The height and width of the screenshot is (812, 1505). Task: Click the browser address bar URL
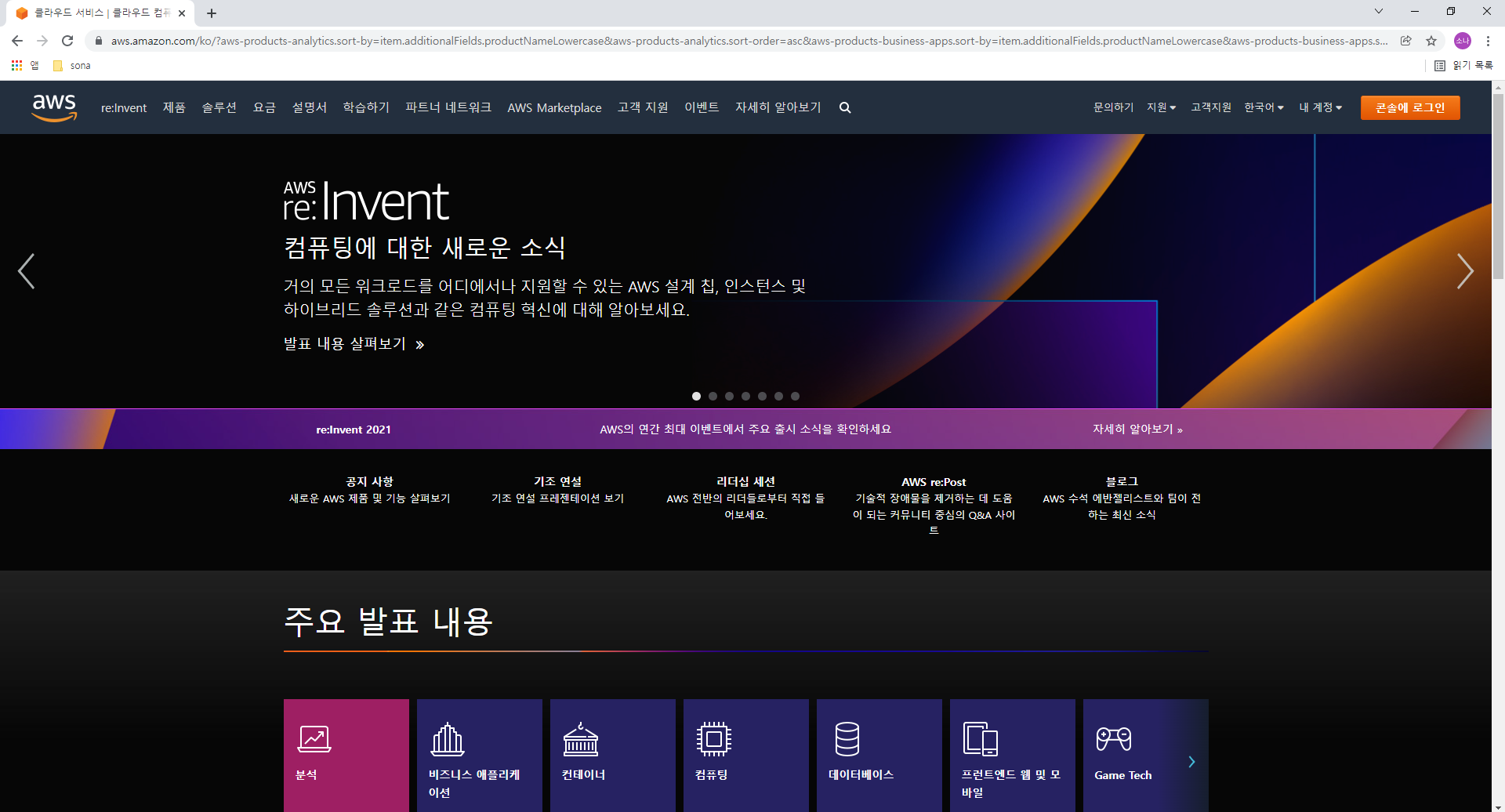(749, 41)
